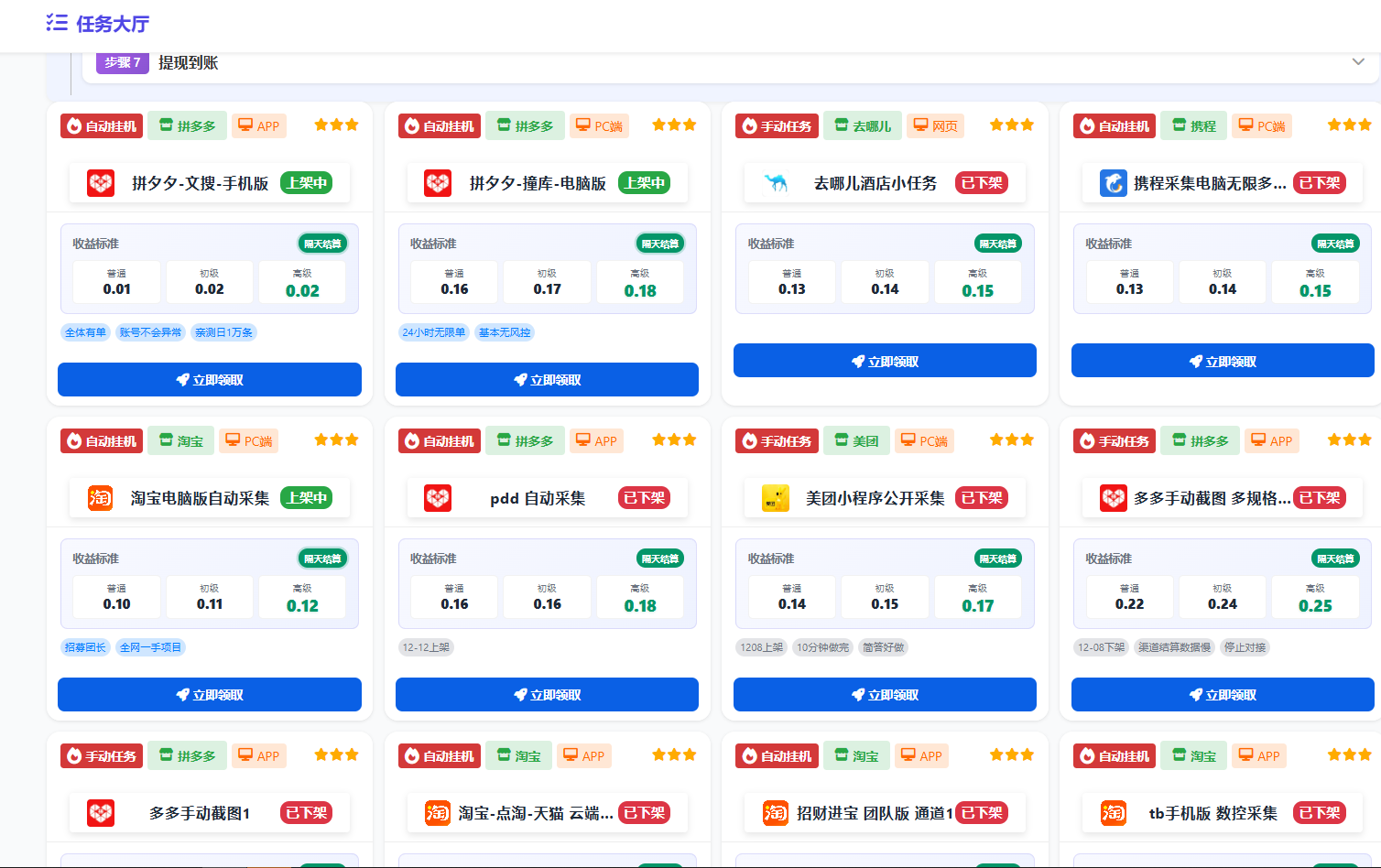
Task: Click 网页 tag on 去哪儿酒店小任务 card
Action: coord(936,126)
